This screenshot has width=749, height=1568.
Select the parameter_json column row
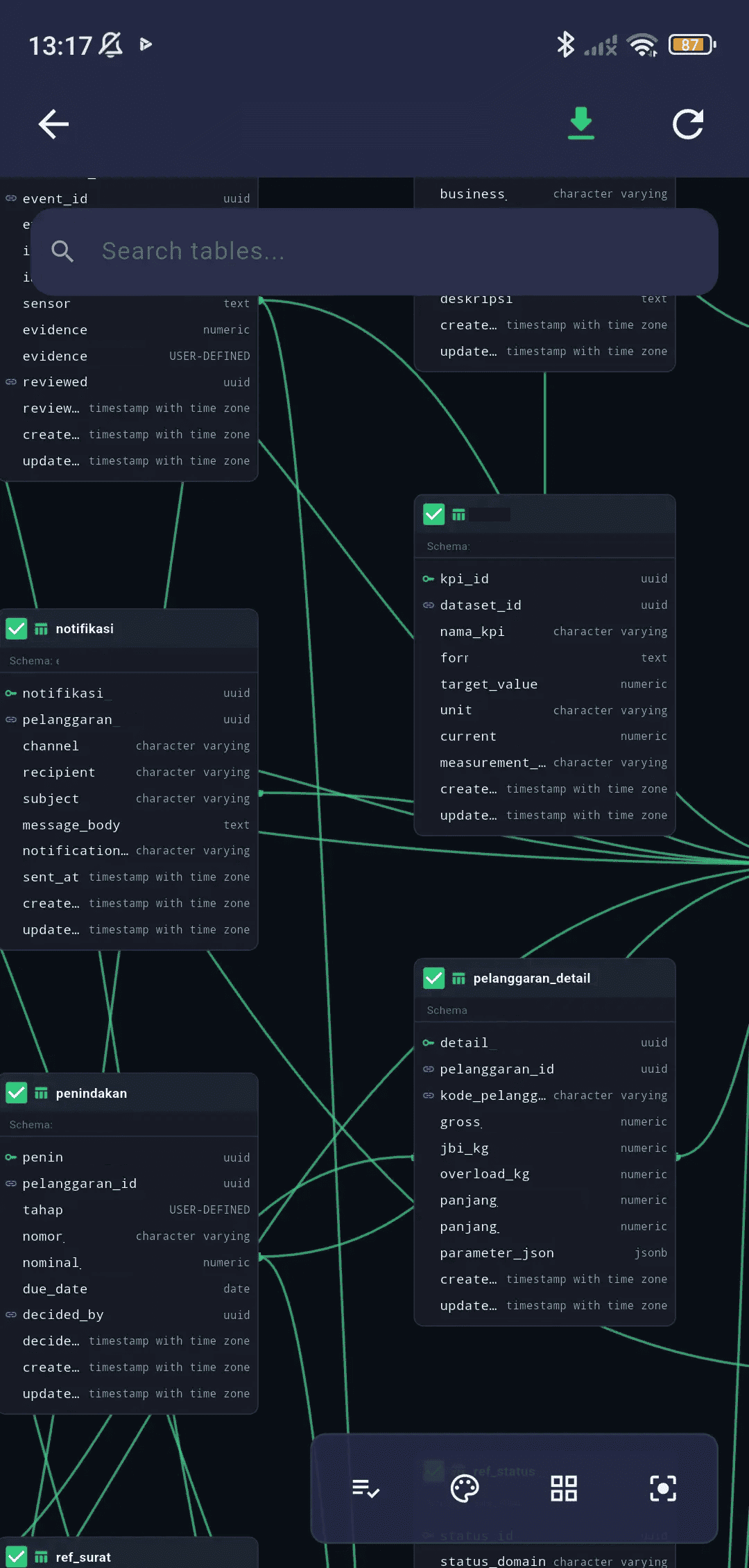545,1253
